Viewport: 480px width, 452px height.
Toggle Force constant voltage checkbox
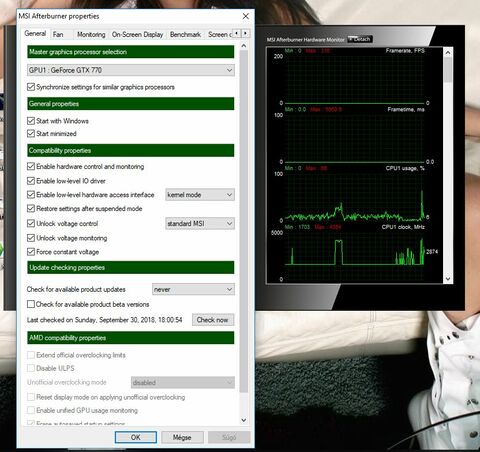point(31,252)
